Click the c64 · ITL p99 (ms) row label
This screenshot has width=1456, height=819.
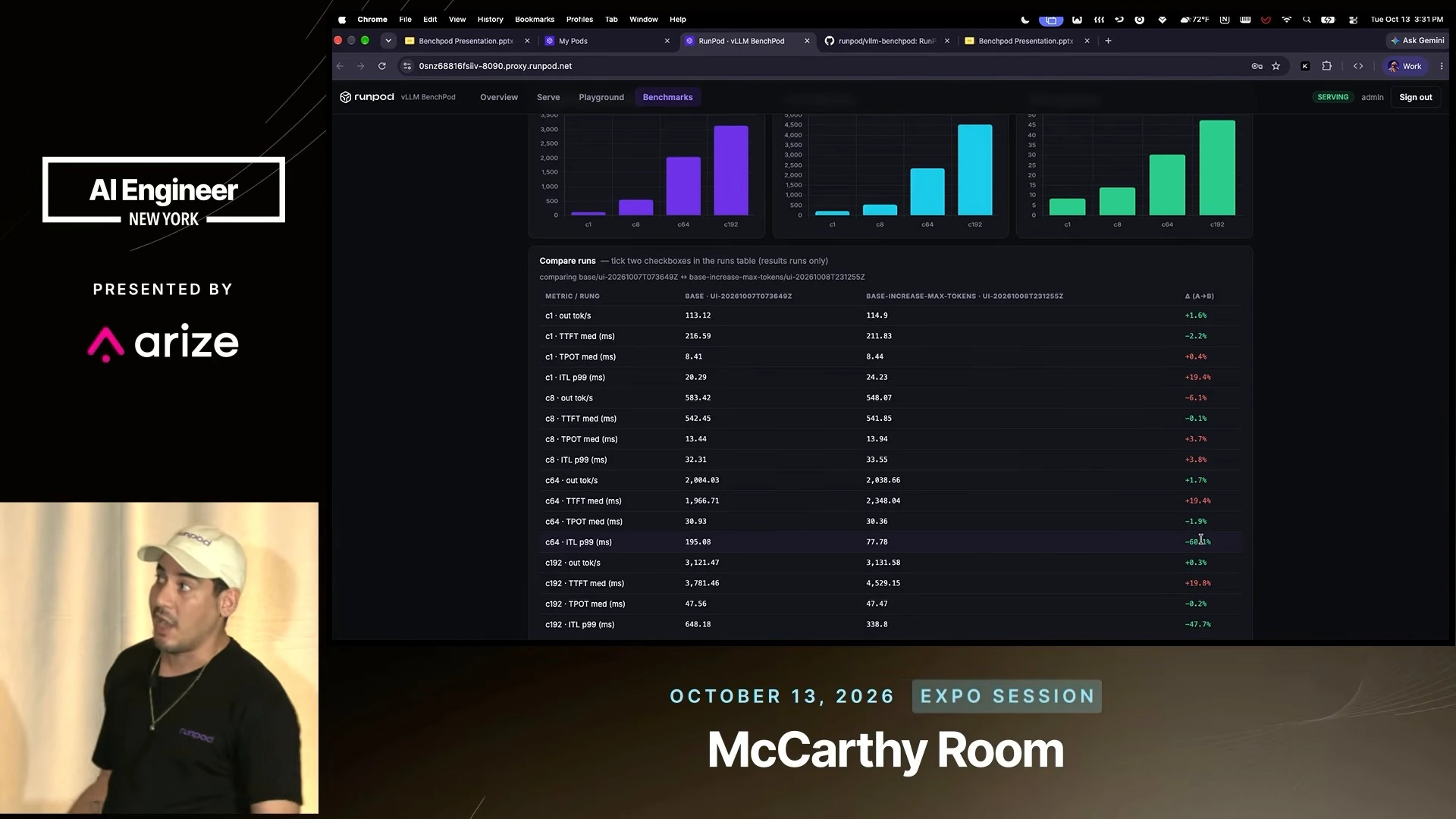pyautogui.click(x=579, y=542)
